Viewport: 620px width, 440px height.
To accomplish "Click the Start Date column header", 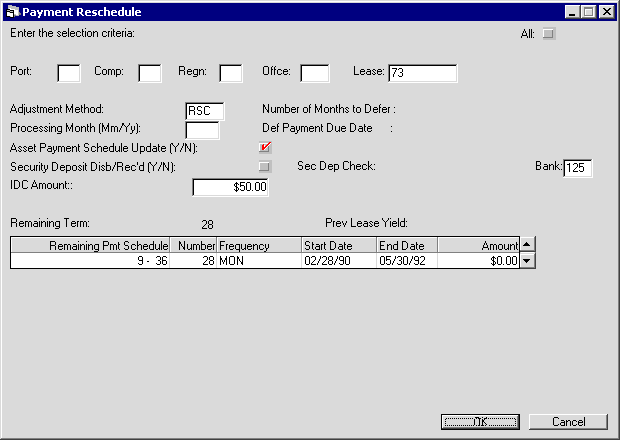I will pyautogui.click(x=339, y=245).
